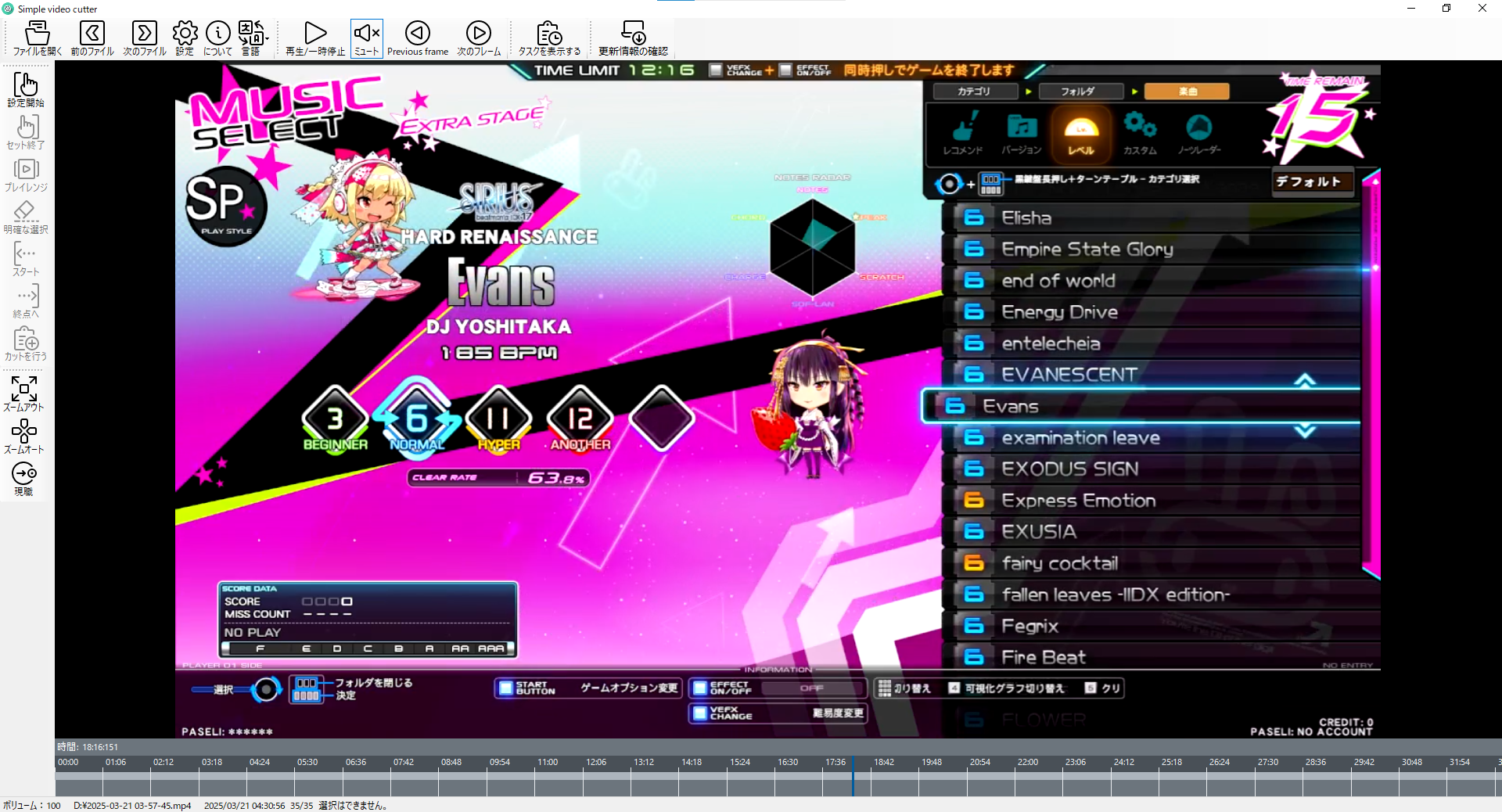Seek to 31:54 on the timeline
This screenshot has width=1502, height=812.
coord(1460,762)
